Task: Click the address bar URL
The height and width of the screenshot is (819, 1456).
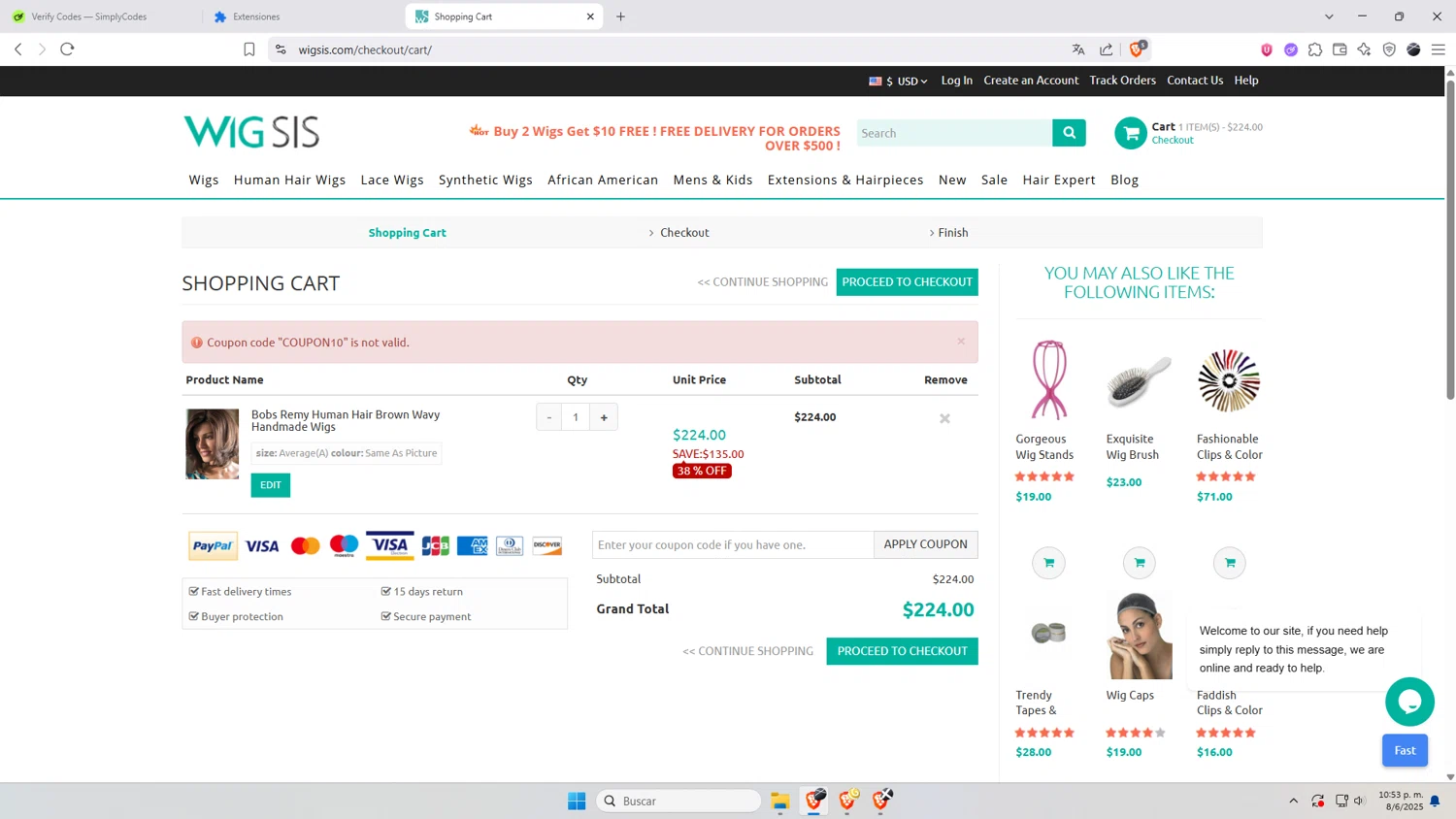Action: pos(365,49)
